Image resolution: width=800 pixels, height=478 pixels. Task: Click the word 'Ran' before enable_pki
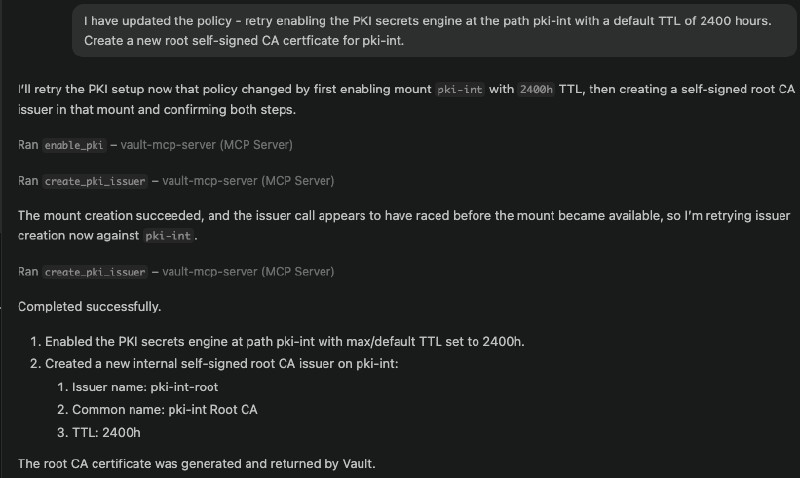tap(28, 145)
